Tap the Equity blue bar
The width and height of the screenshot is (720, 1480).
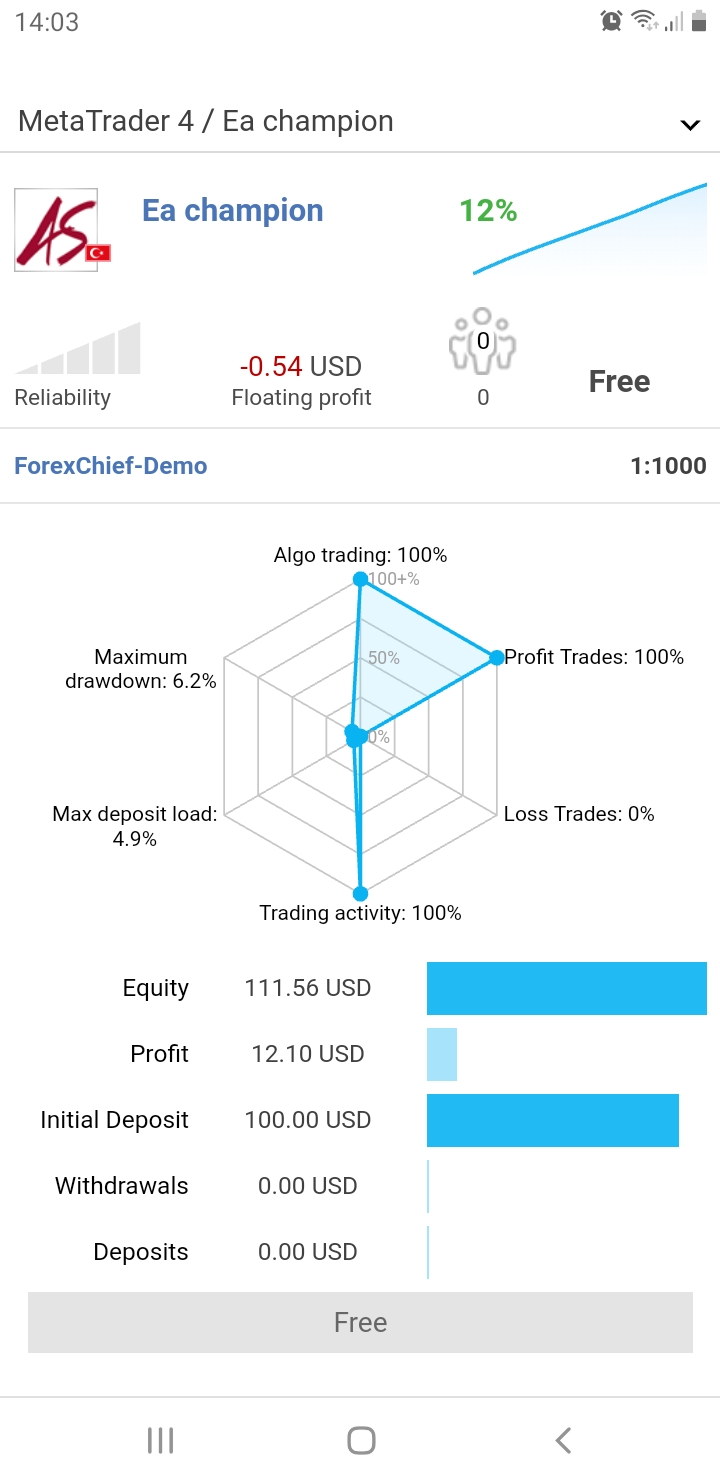(566, 988)
